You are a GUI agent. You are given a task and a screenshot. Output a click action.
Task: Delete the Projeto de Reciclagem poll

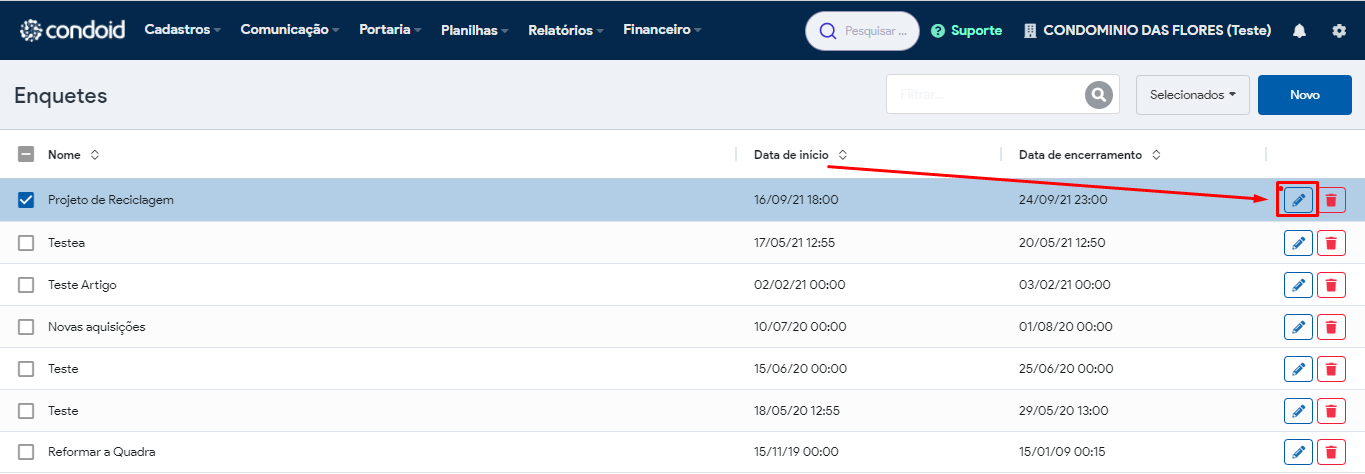click(1331, 200)
